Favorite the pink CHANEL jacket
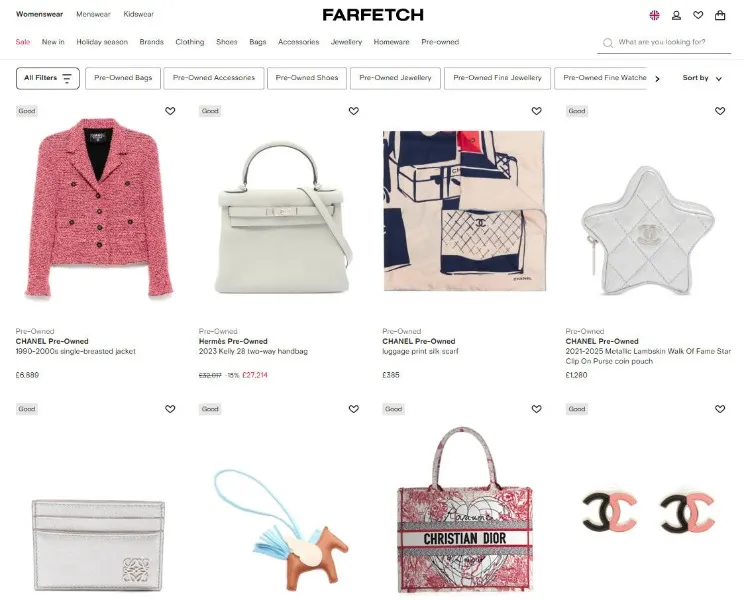 (170, 111)
